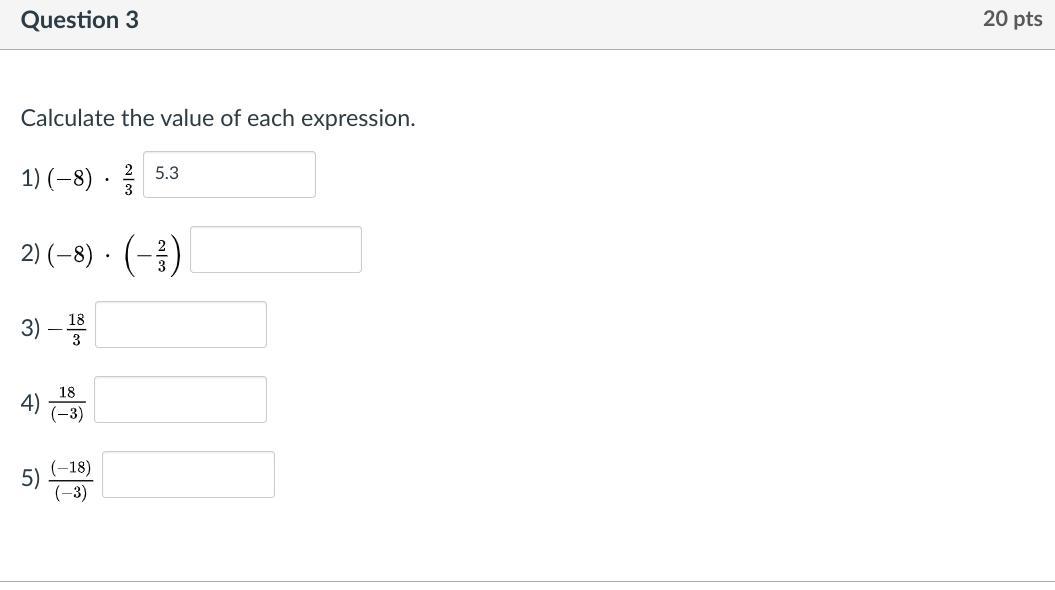Click the 18 over (−3) fraction
Image resolution: width=1055 pixels, height=590 pixels.
67,403
